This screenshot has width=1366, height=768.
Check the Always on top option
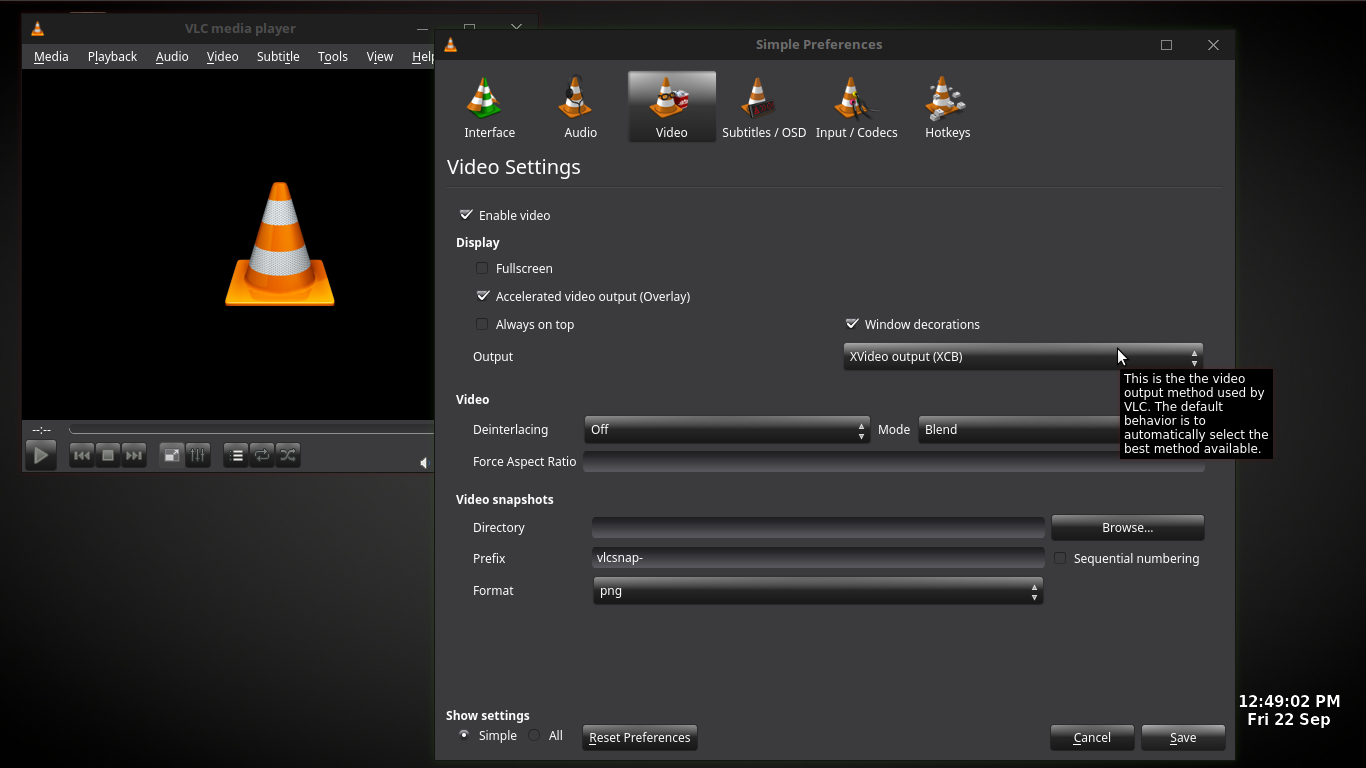click(x=482, y=324)
